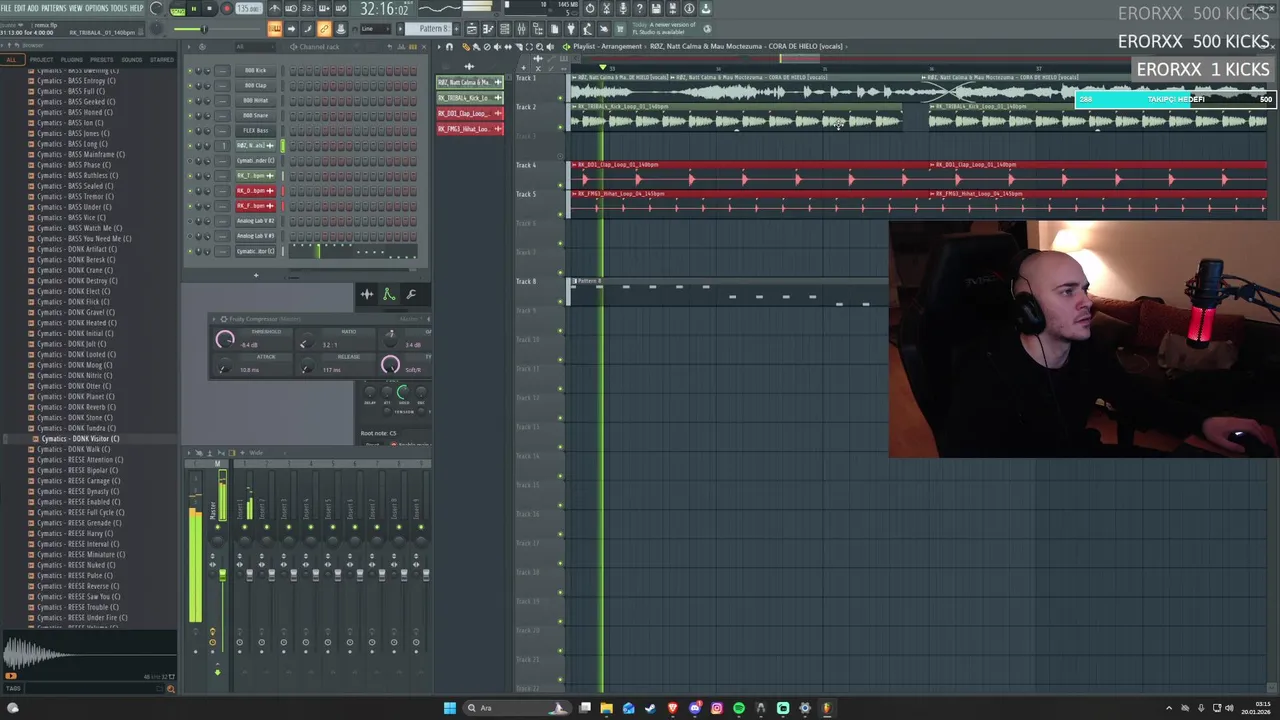Screen dimensions: 1280x720
Task: Open the graph editor icon in Channel rack
Action: (x=401, y=47)
